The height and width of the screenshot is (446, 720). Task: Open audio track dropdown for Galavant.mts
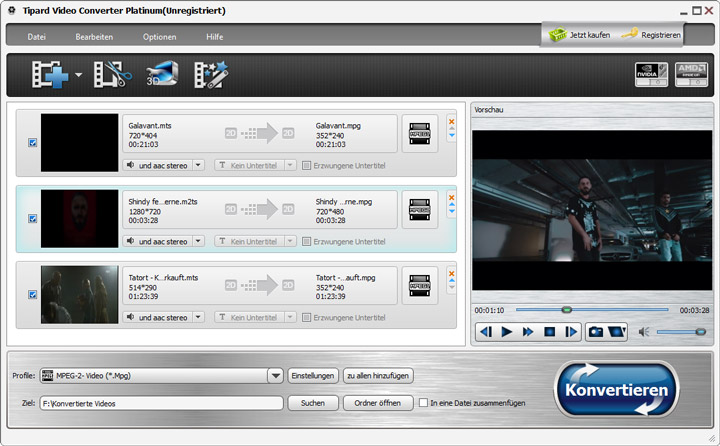pyautogui.click(x=198, y=165)
